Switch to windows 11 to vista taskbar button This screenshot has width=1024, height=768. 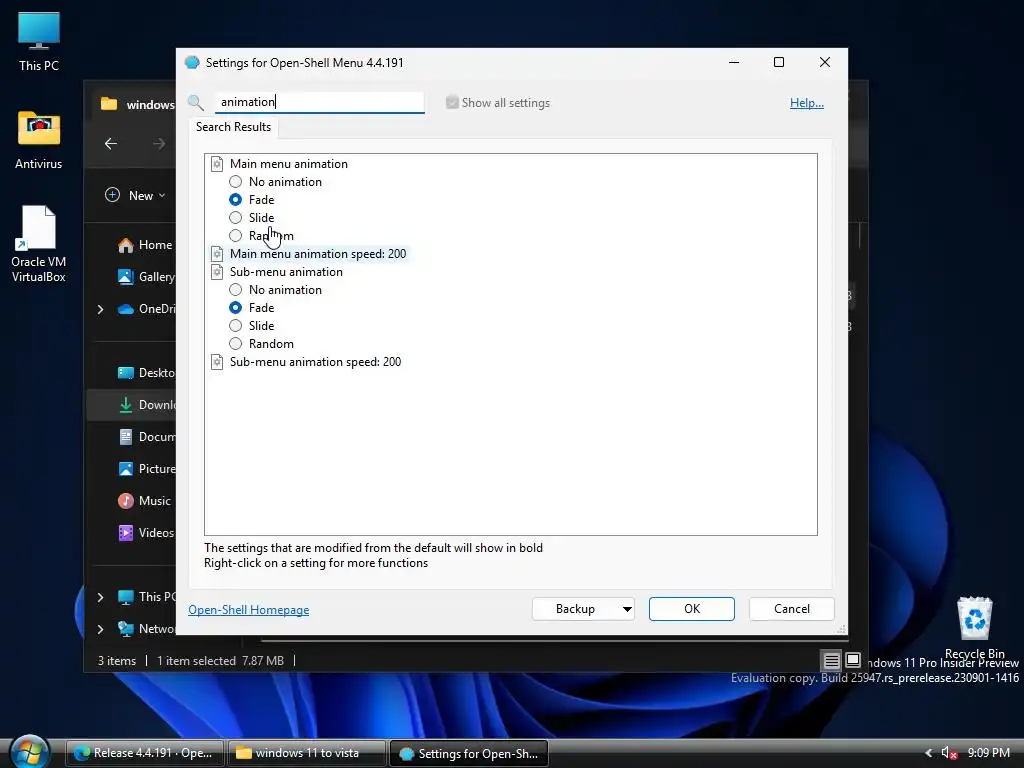307,753
